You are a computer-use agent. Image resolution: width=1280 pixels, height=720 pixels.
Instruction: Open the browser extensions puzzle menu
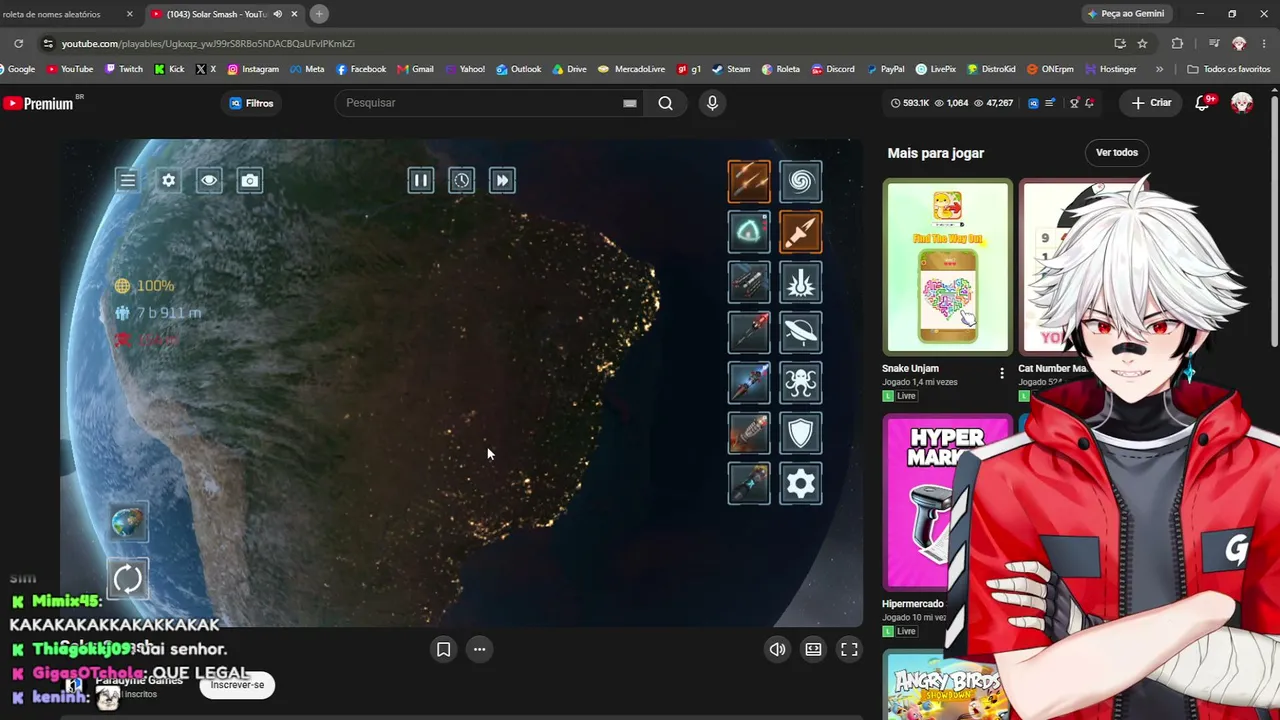pos(1177,43)
